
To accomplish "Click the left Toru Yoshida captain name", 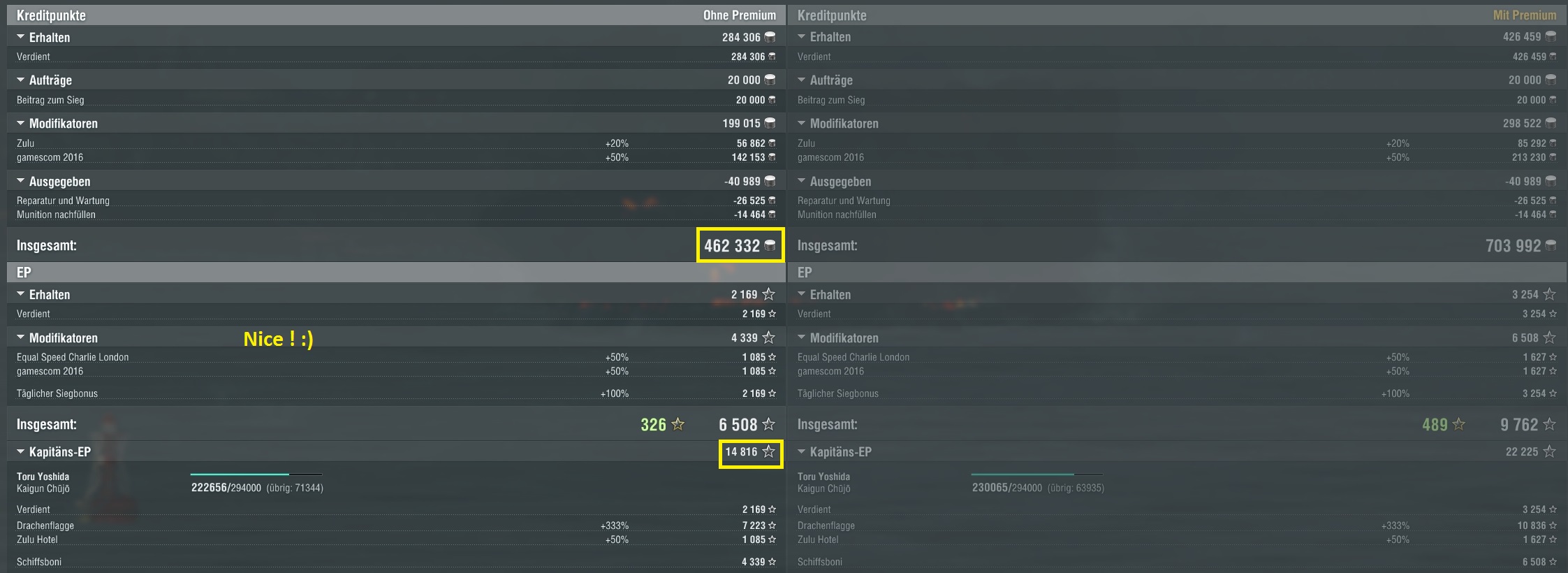I will tap(43, 477).
